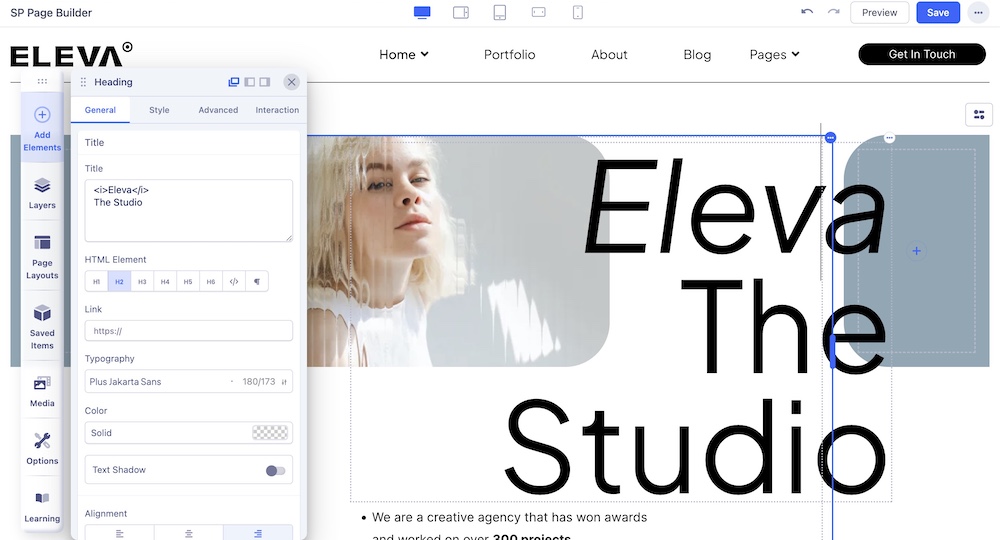Open the Layers panel
1000x540 pixels.
[42, 193]
